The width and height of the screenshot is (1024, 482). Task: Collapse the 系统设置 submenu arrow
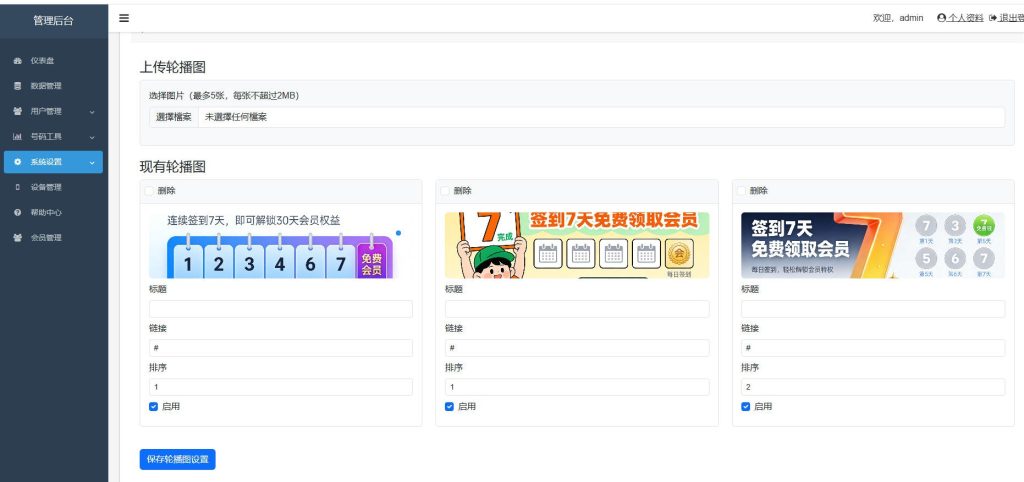[92, 162]
